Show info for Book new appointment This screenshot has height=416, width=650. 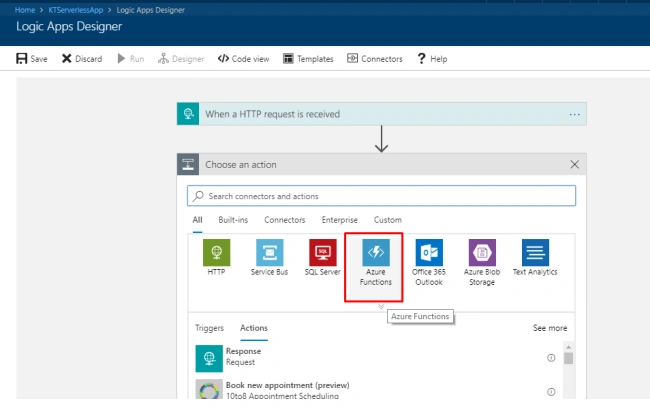pyautogui.click(x=551, y=392)
